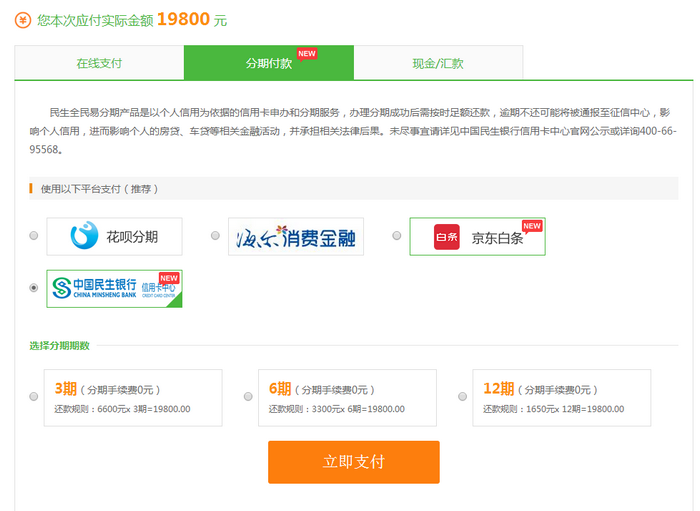
Task: Switch to the 在线支付 tab
Action: tap(99, 63)
